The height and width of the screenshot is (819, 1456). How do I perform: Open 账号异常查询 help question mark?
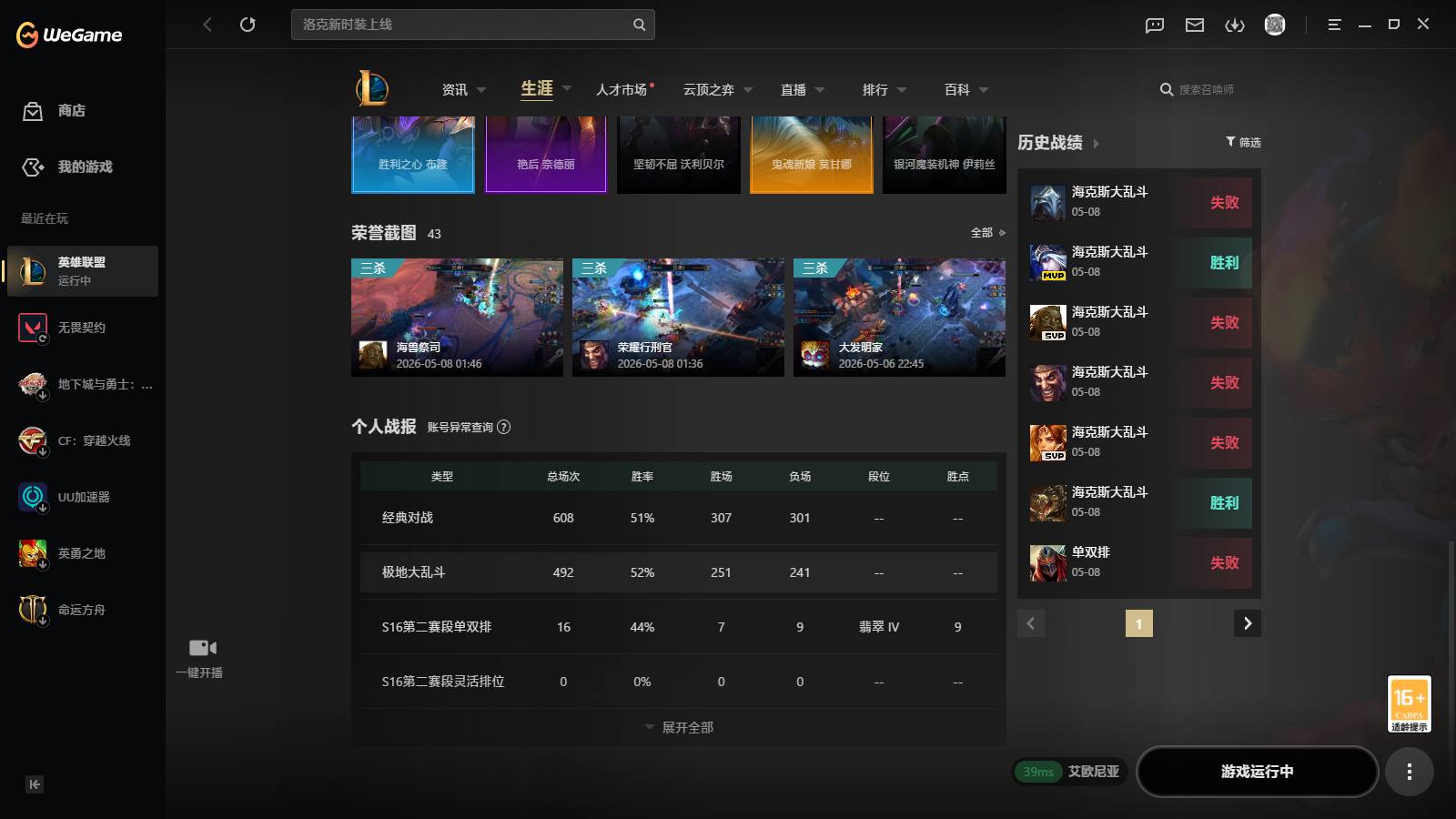pyautogui.click(x=504, y=427)
